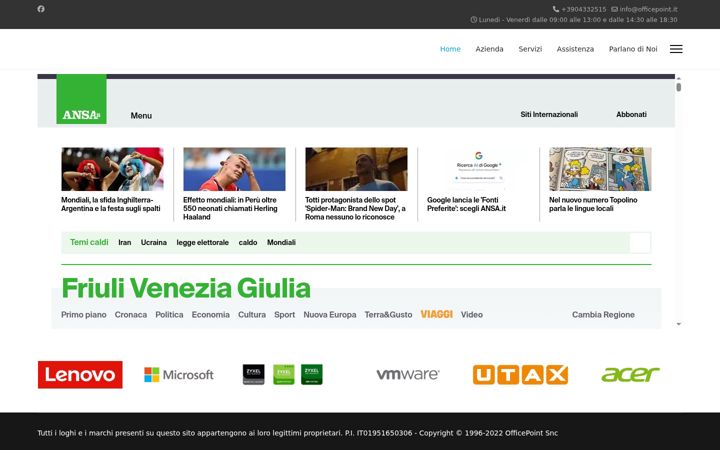The image size is (720, 450).
Task: Select hot topic Iran
Action: click(124, 242)
